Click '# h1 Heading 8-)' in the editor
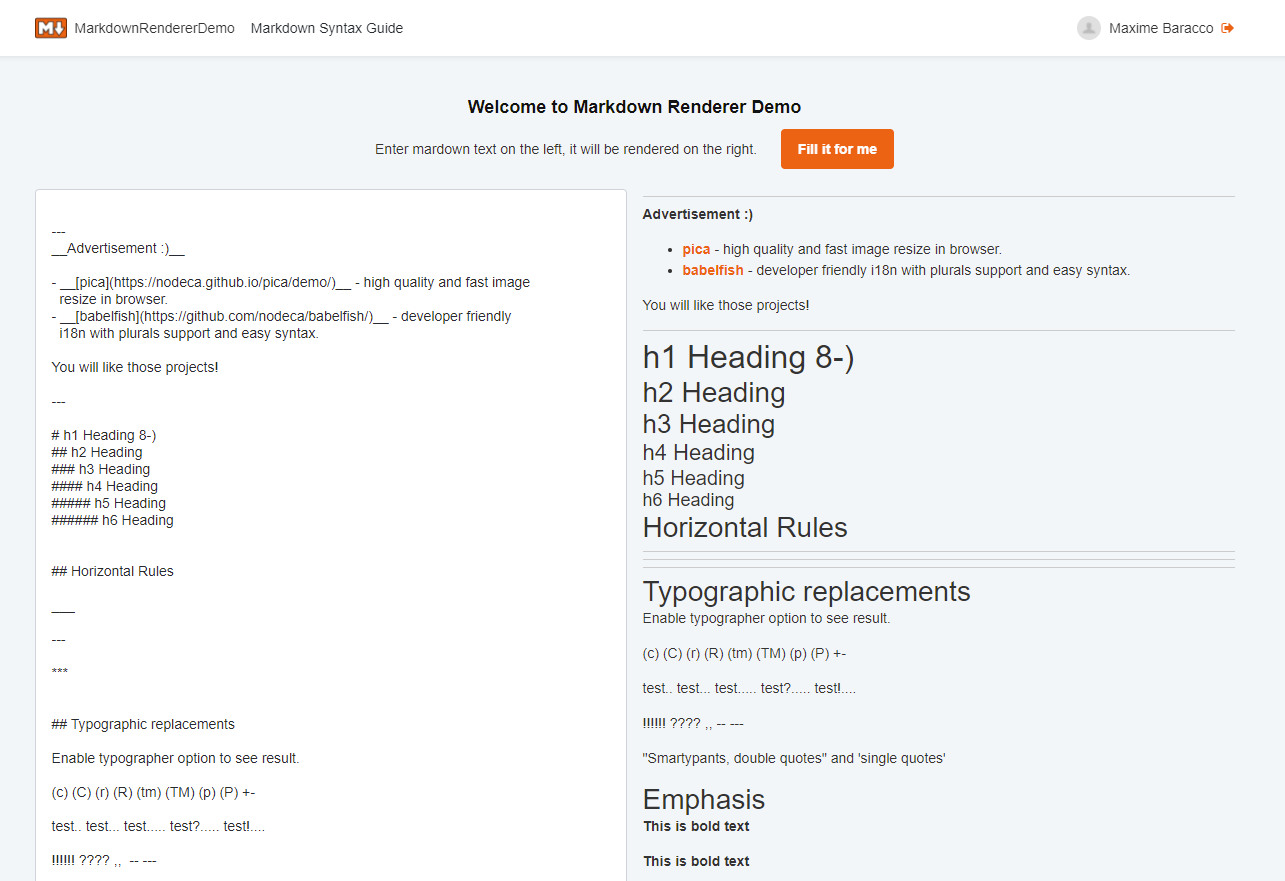The image size is (1285, 881). (x=104, y=435)
